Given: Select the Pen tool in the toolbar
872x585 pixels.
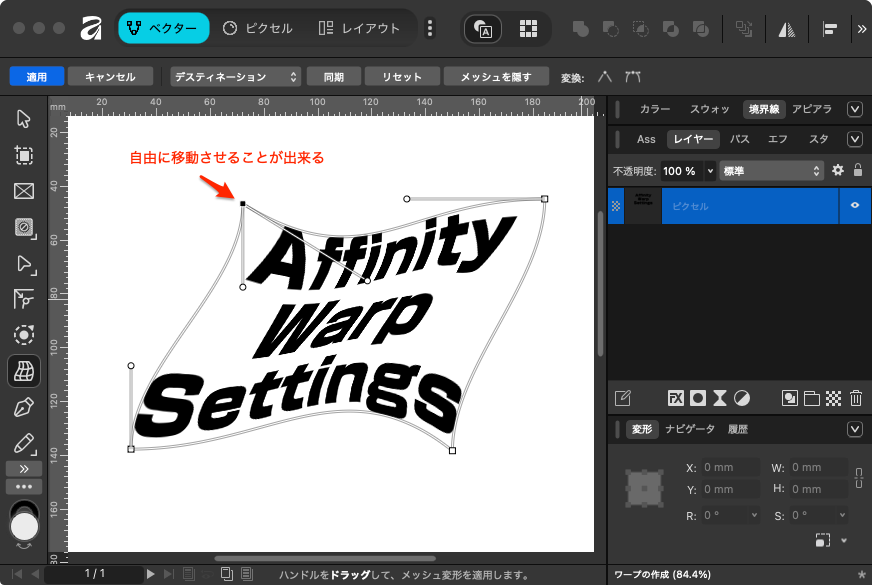Looking at the screenshot, I should point(24,408).
